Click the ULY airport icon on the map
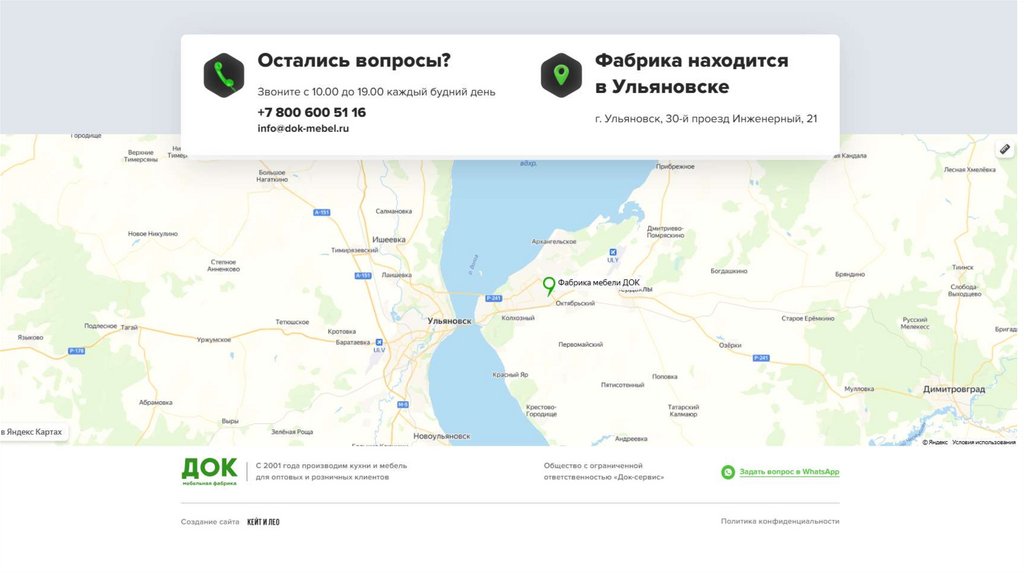 click(x=613, y=252)
